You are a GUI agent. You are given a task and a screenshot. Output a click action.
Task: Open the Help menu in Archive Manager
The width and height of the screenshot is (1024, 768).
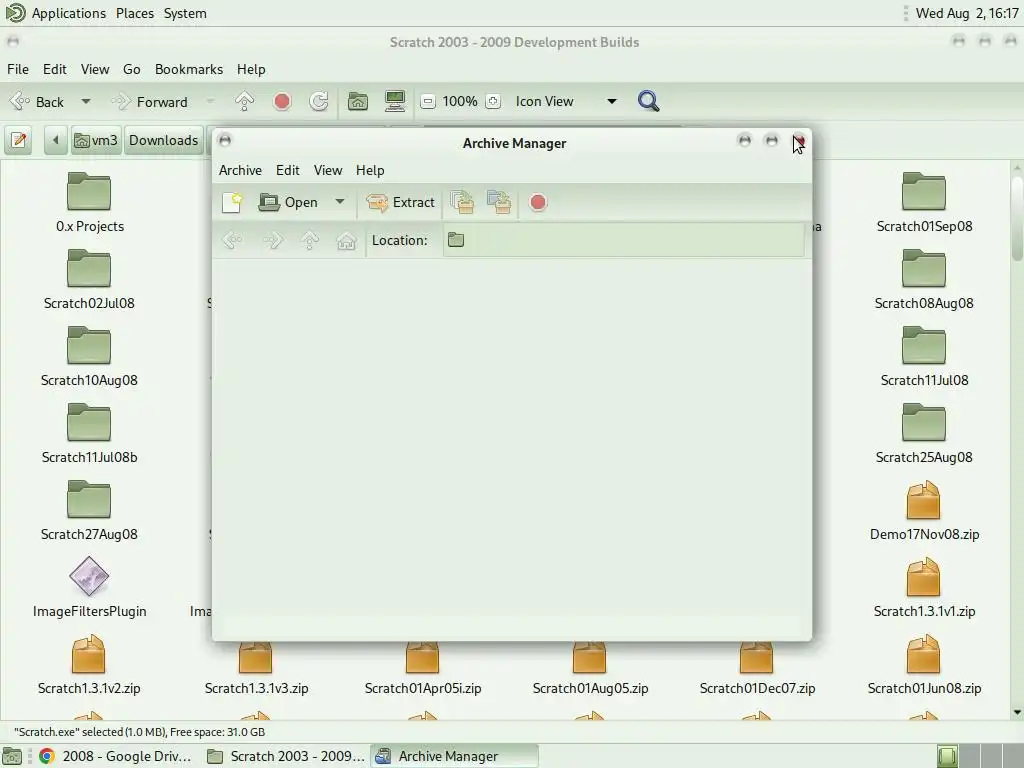[x=370, y=170]
